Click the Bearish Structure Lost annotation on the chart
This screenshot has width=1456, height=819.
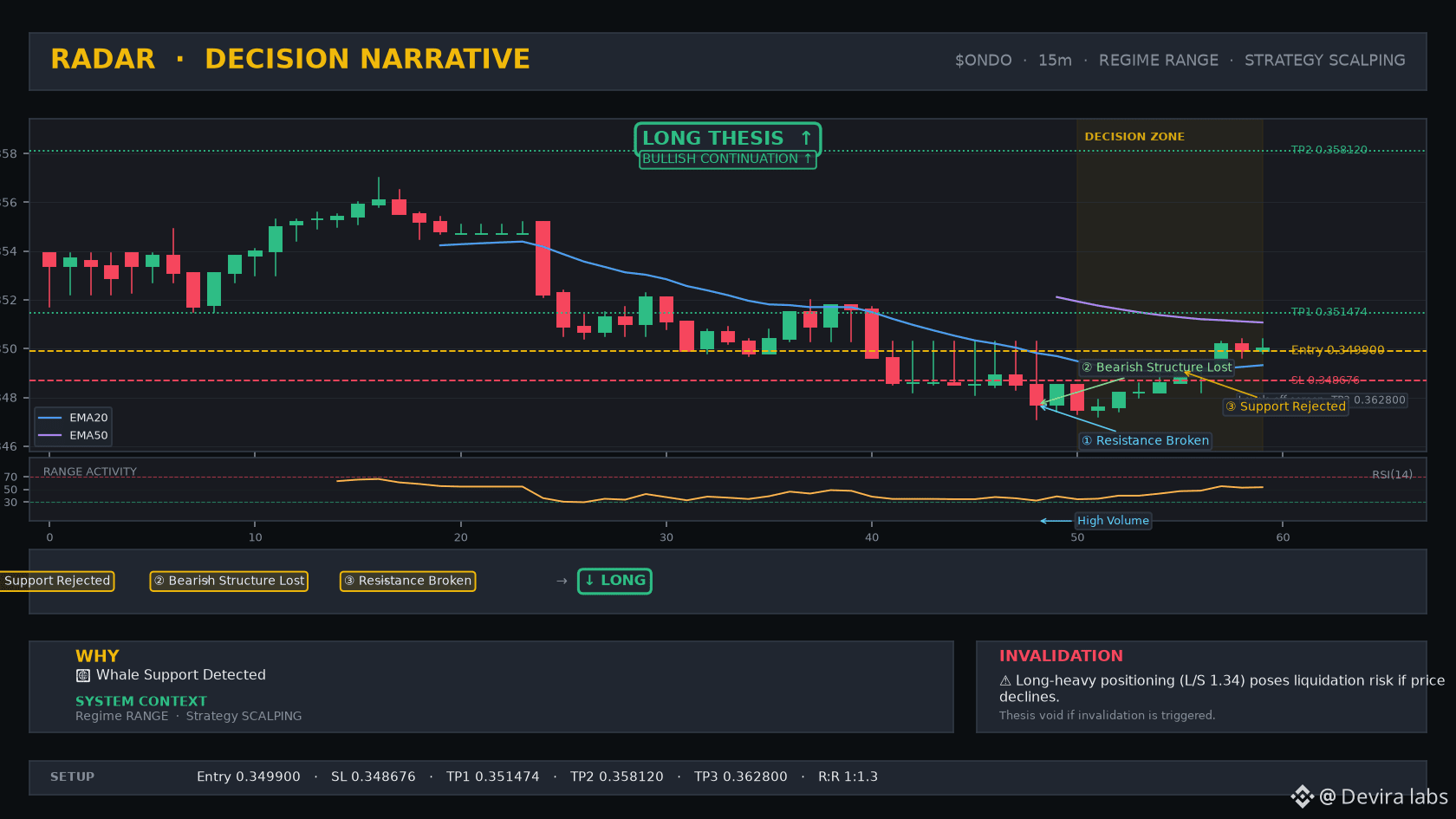pyautogui.click(x=1156, y=367)
